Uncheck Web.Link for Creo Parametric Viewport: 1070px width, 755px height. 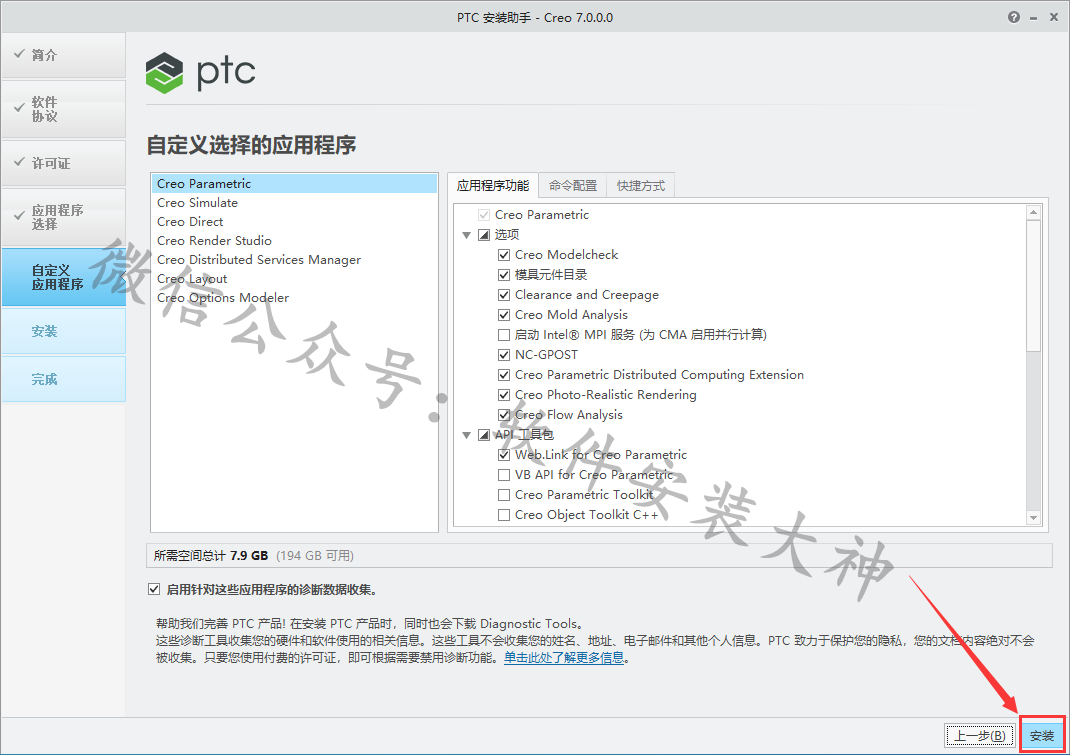point(504,455)
